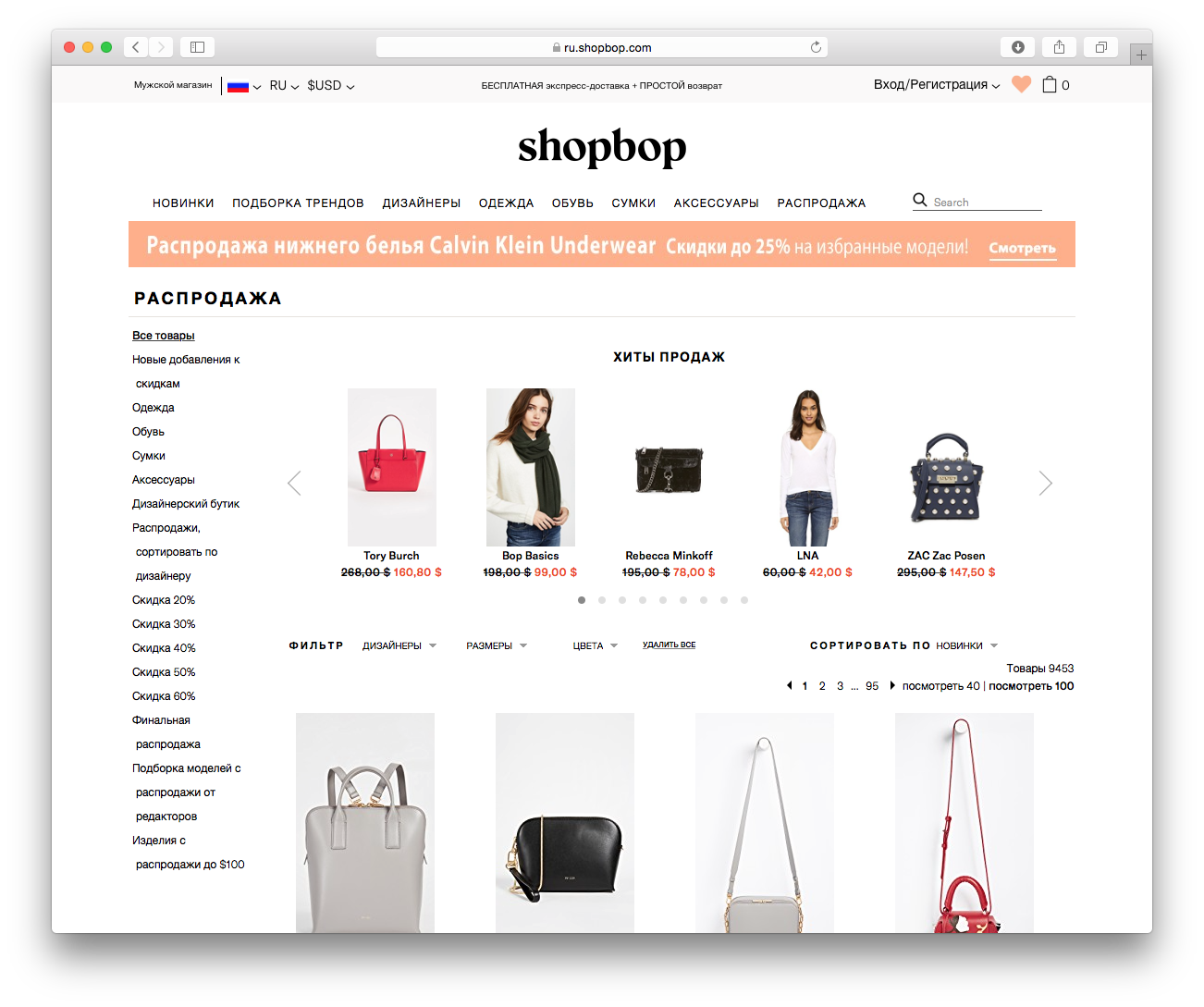Select the second carousel dot
Viewport: 1204px width, 1007px height.
(x=602, y=600)
